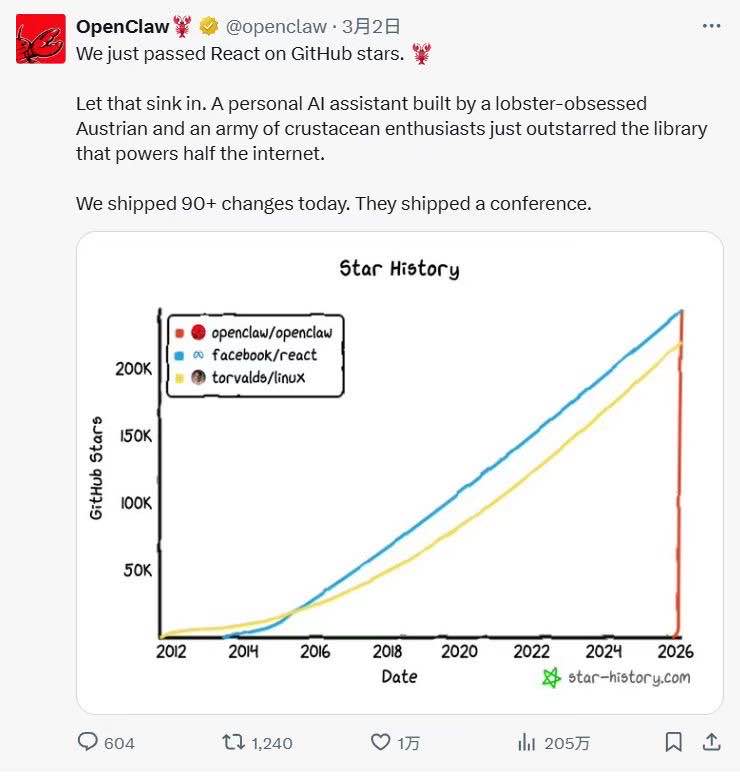Click the gold verified badge
The height and width of the screenshot is (776, 740).
click(209, 27)
